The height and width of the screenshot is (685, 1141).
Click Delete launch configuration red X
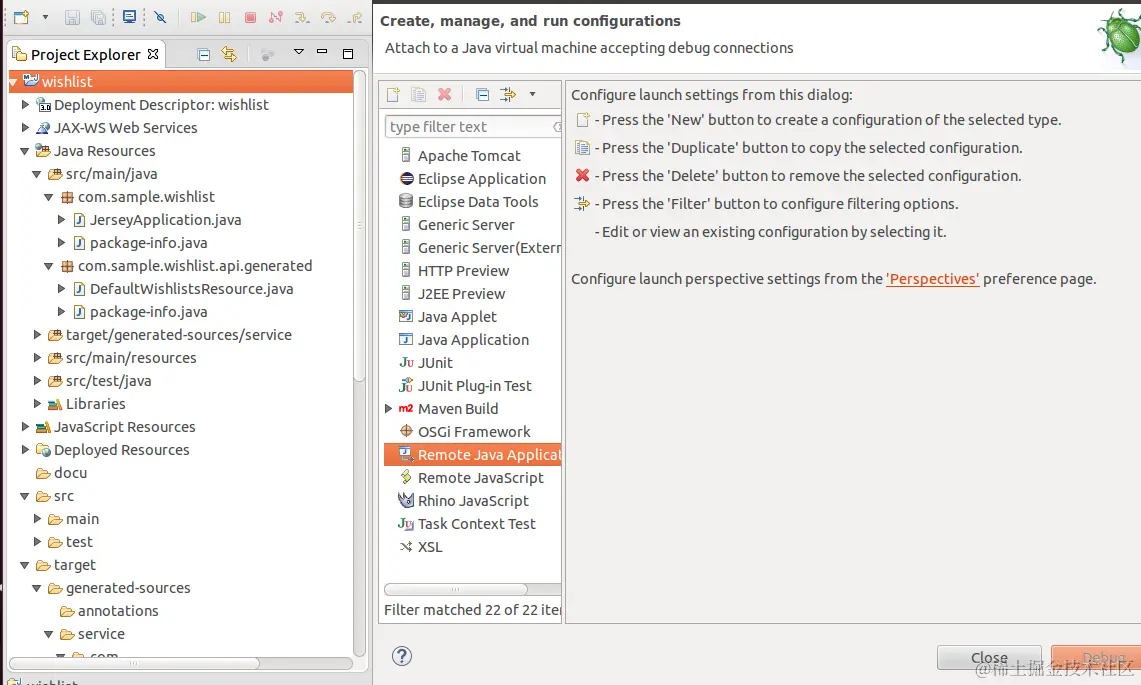[x=445, y=94]
